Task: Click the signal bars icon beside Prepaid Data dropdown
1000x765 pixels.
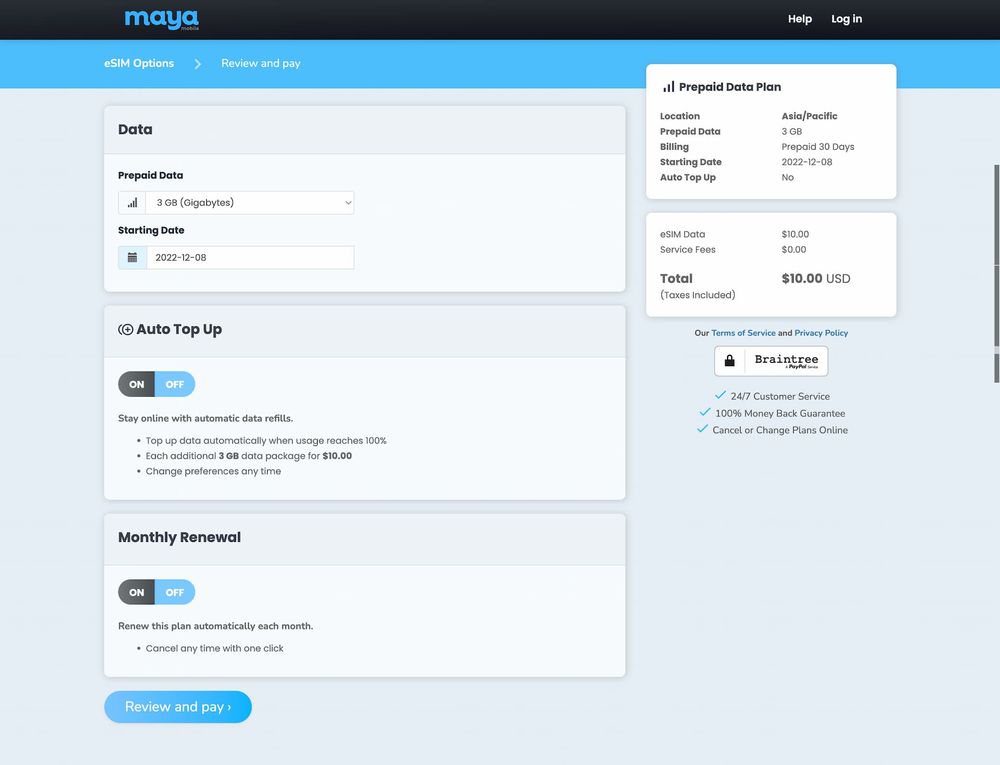Action: (132, 203)
